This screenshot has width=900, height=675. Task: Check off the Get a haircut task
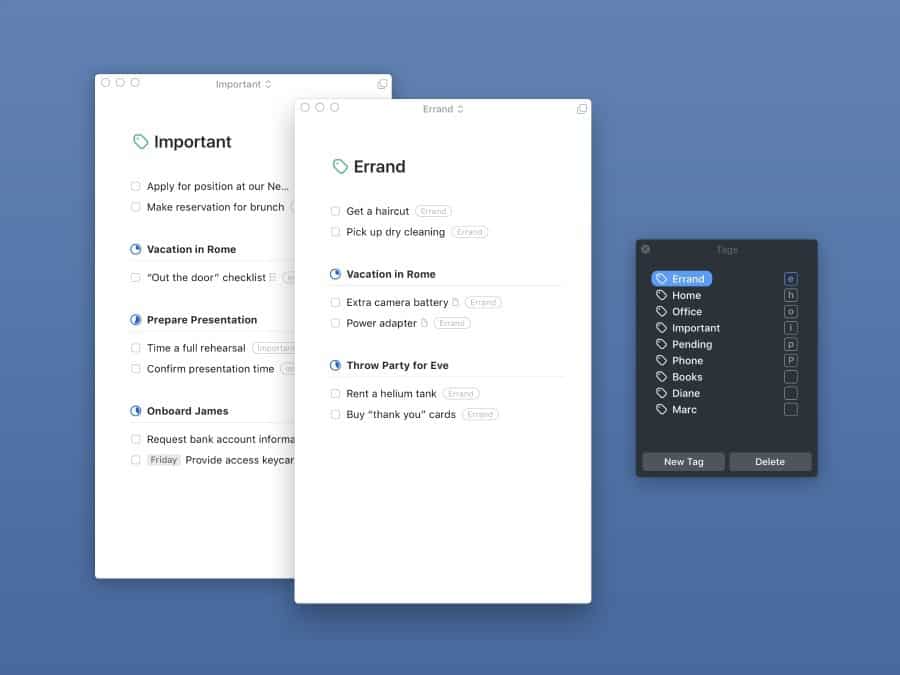tap(336, 211)
